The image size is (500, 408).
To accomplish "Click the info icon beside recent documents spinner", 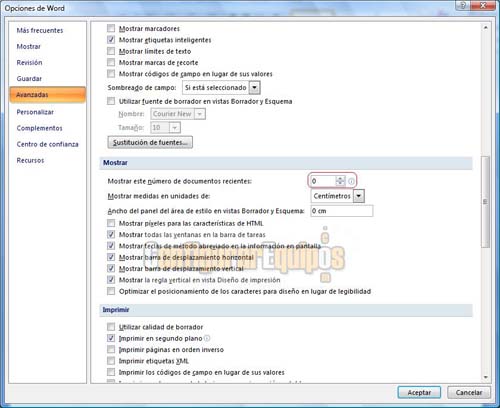I will tap(351, 181).
